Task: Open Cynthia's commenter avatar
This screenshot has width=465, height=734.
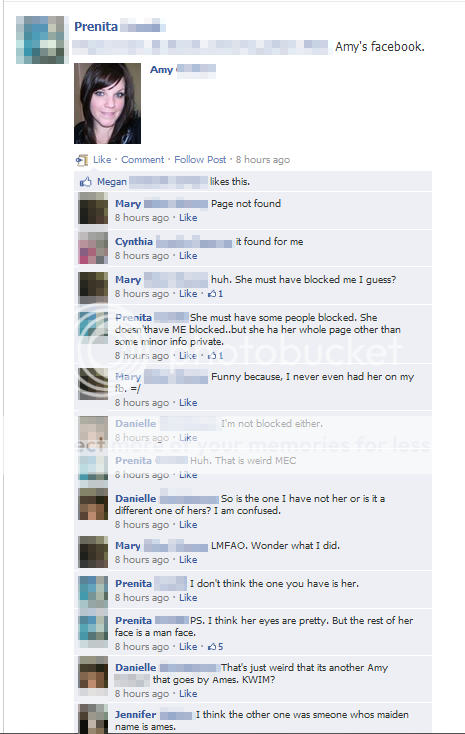Action: click(x=93, y=248)
